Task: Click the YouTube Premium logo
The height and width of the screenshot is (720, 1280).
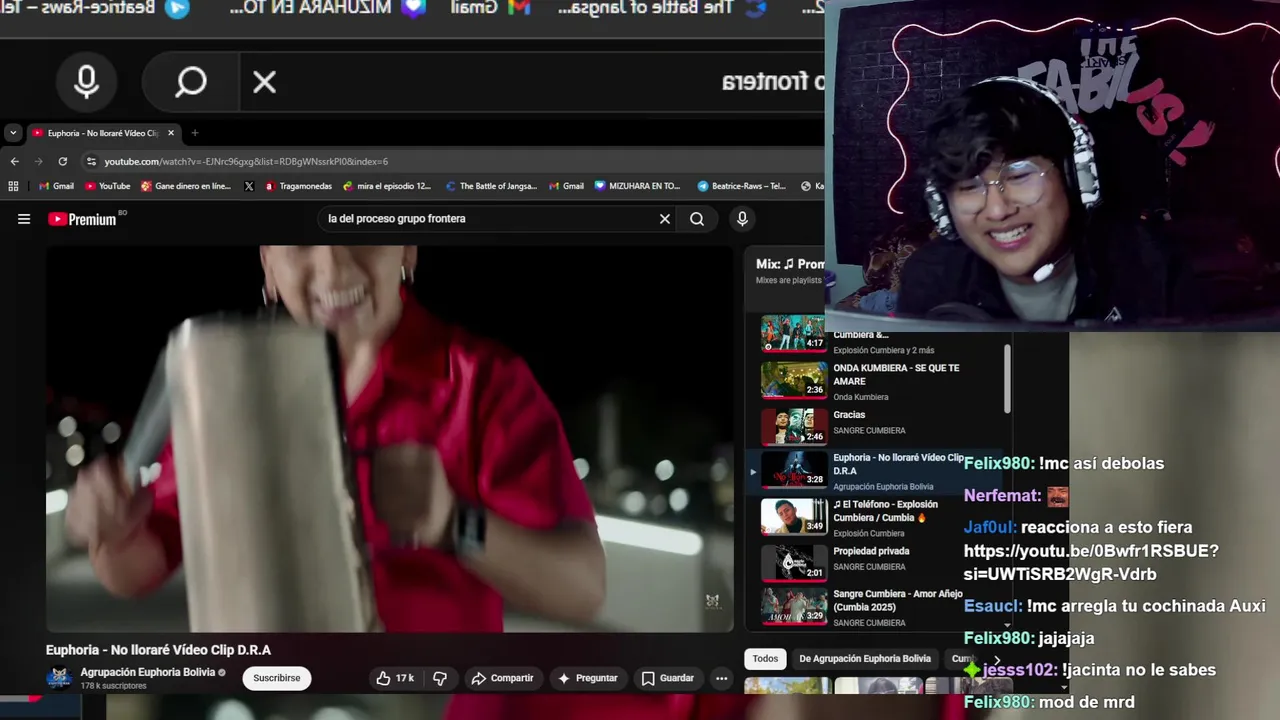Action: (82, 219)
